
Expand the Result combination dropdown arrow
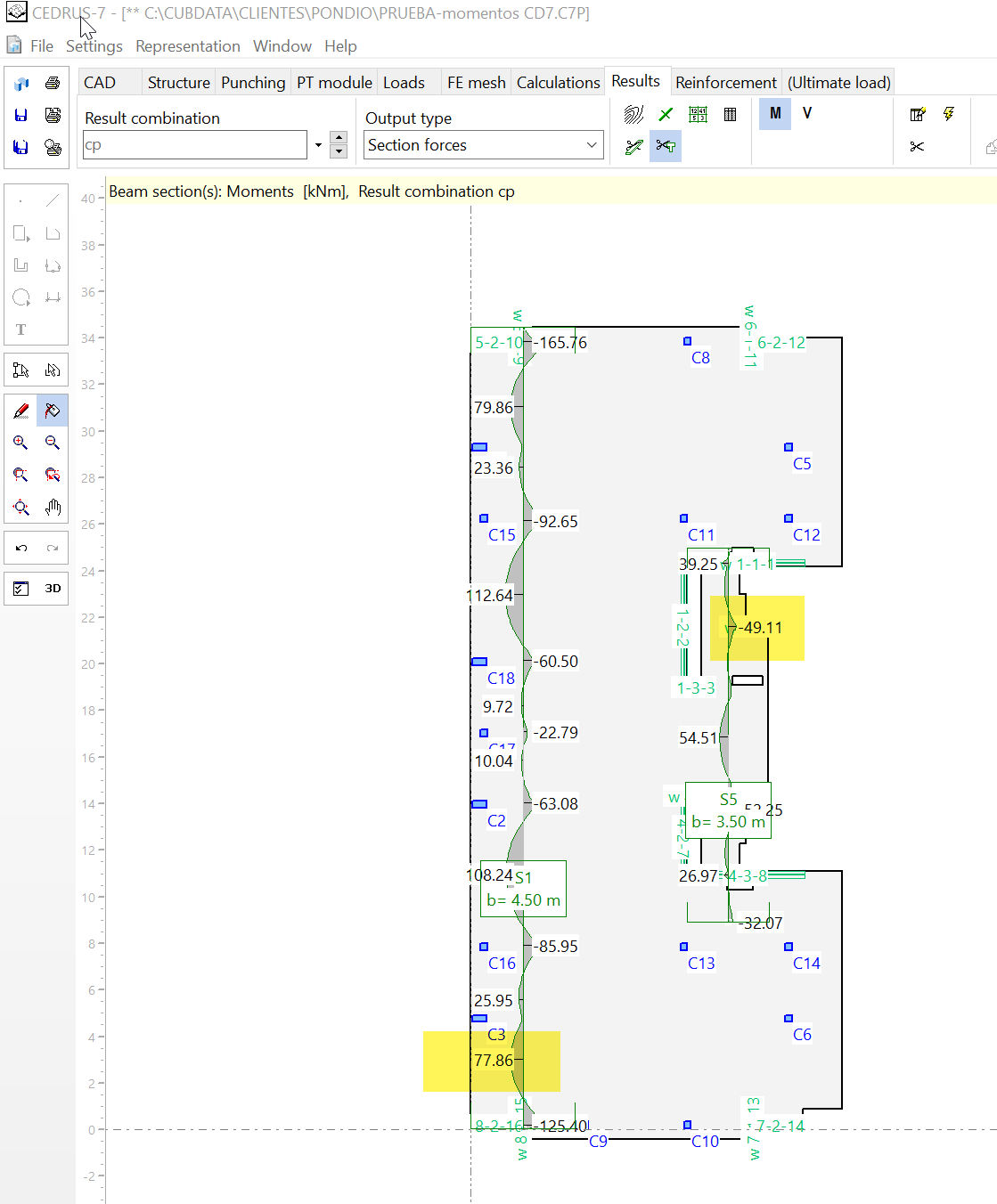coord(318,145)
